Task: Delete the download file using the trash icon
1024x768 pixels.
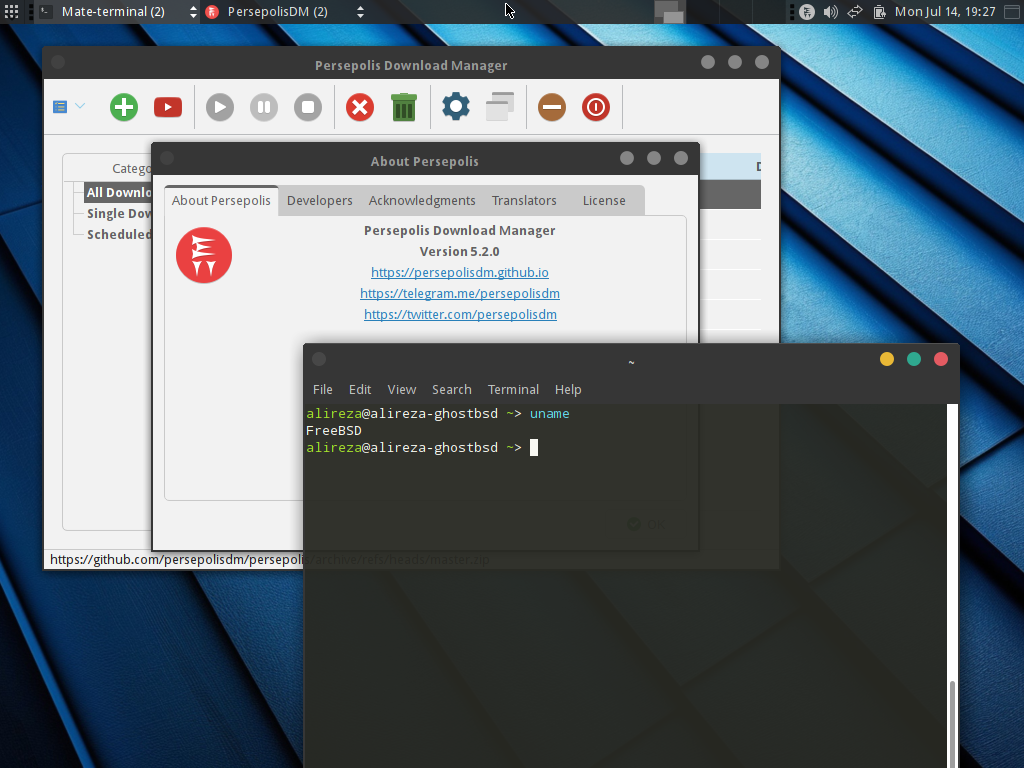Action: click(404, 107)
